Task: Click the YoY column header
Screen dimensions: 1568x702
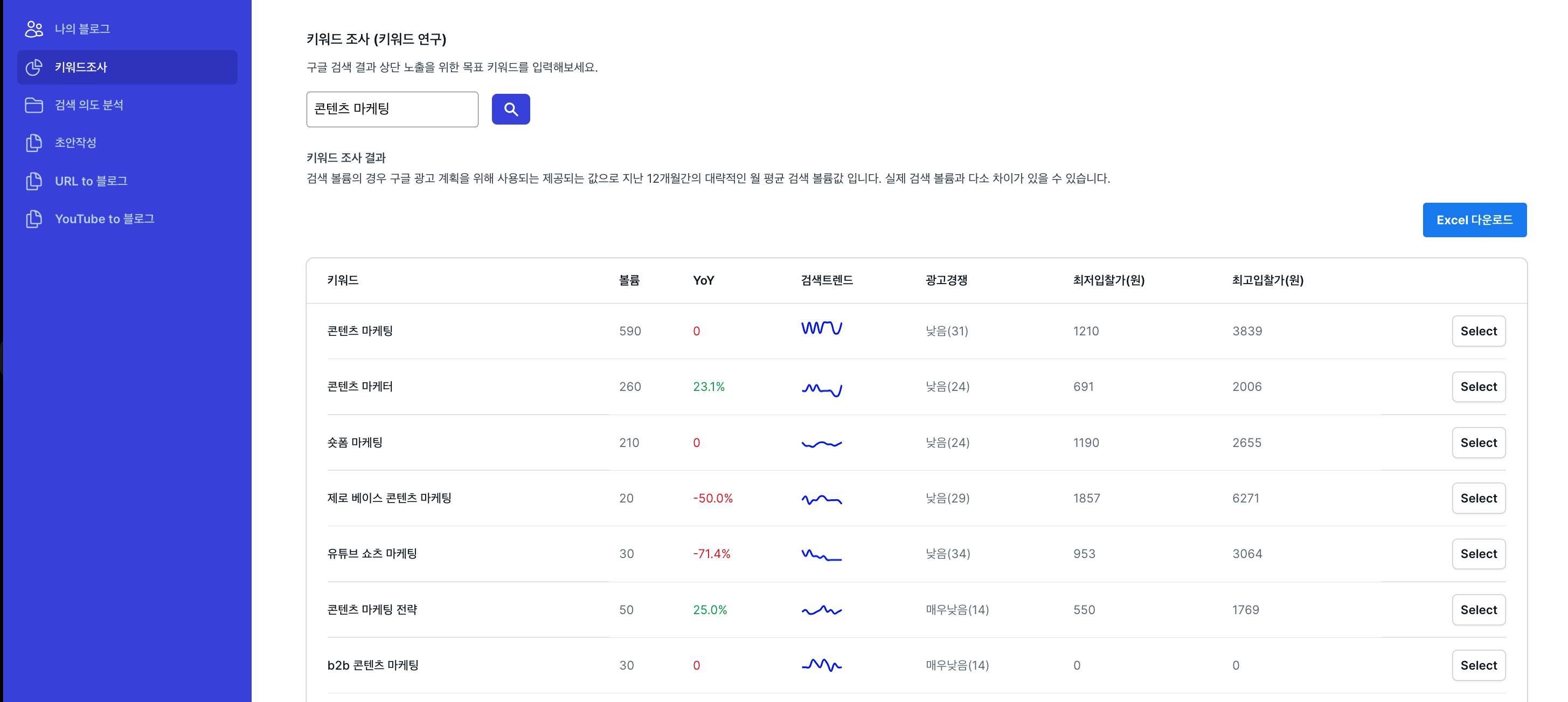Action: [x=703, y=280]
